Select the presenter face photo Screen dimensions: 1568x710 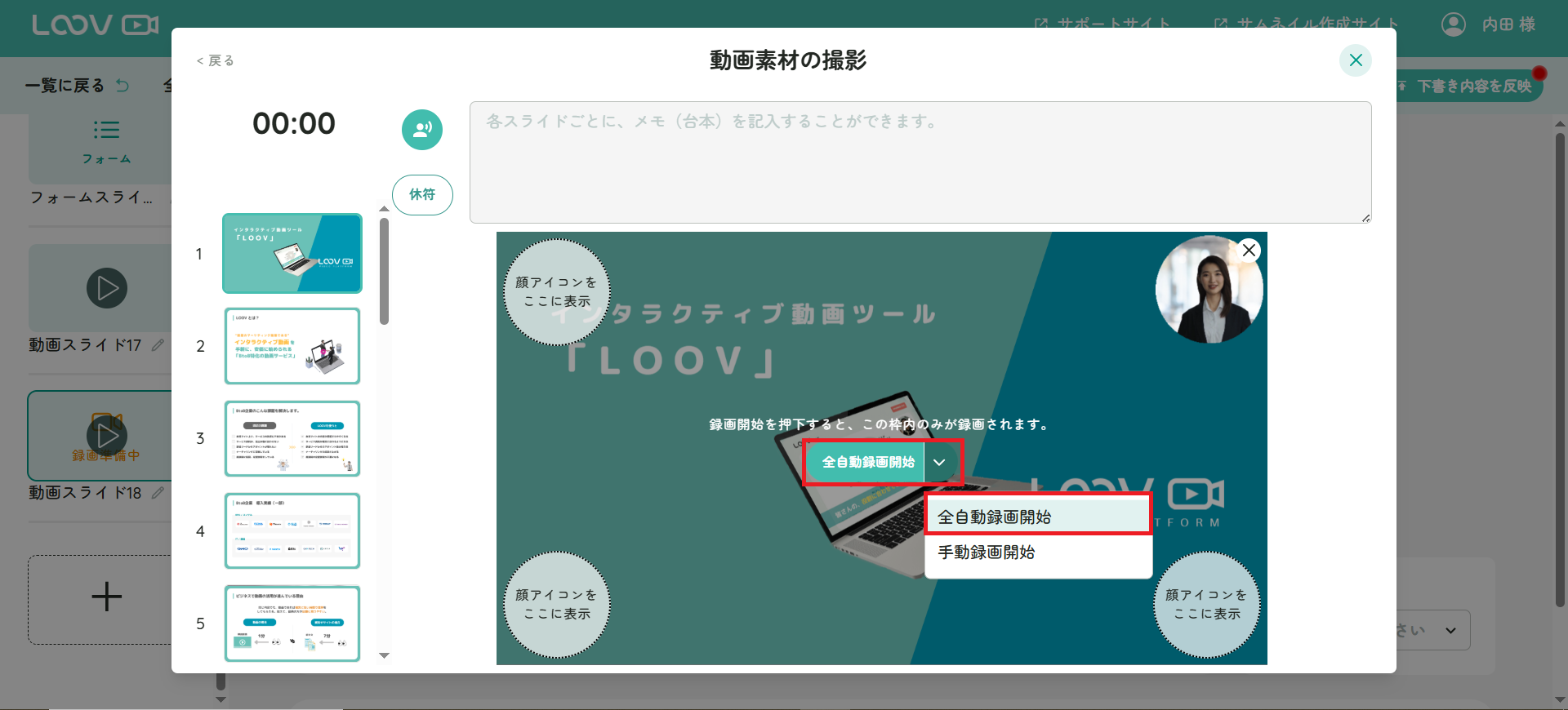tap(1209, 290)
